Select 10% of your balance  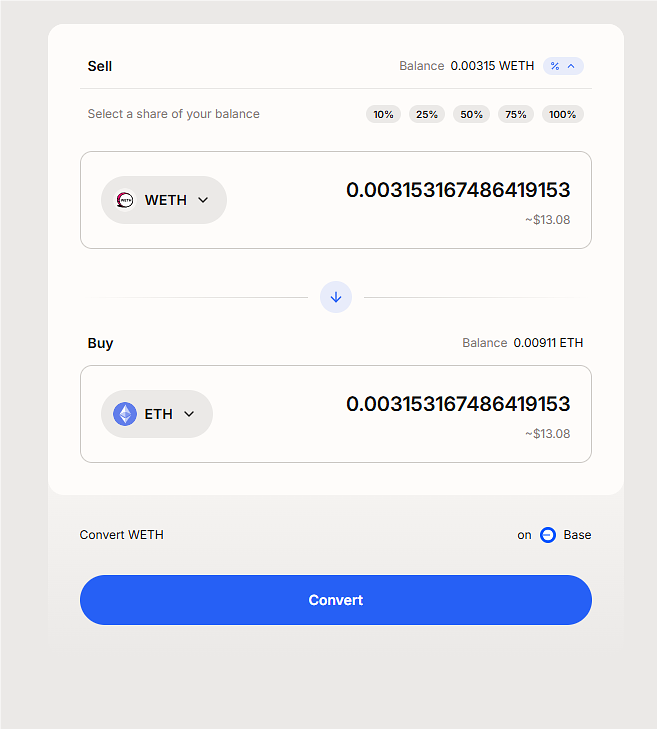383,114
